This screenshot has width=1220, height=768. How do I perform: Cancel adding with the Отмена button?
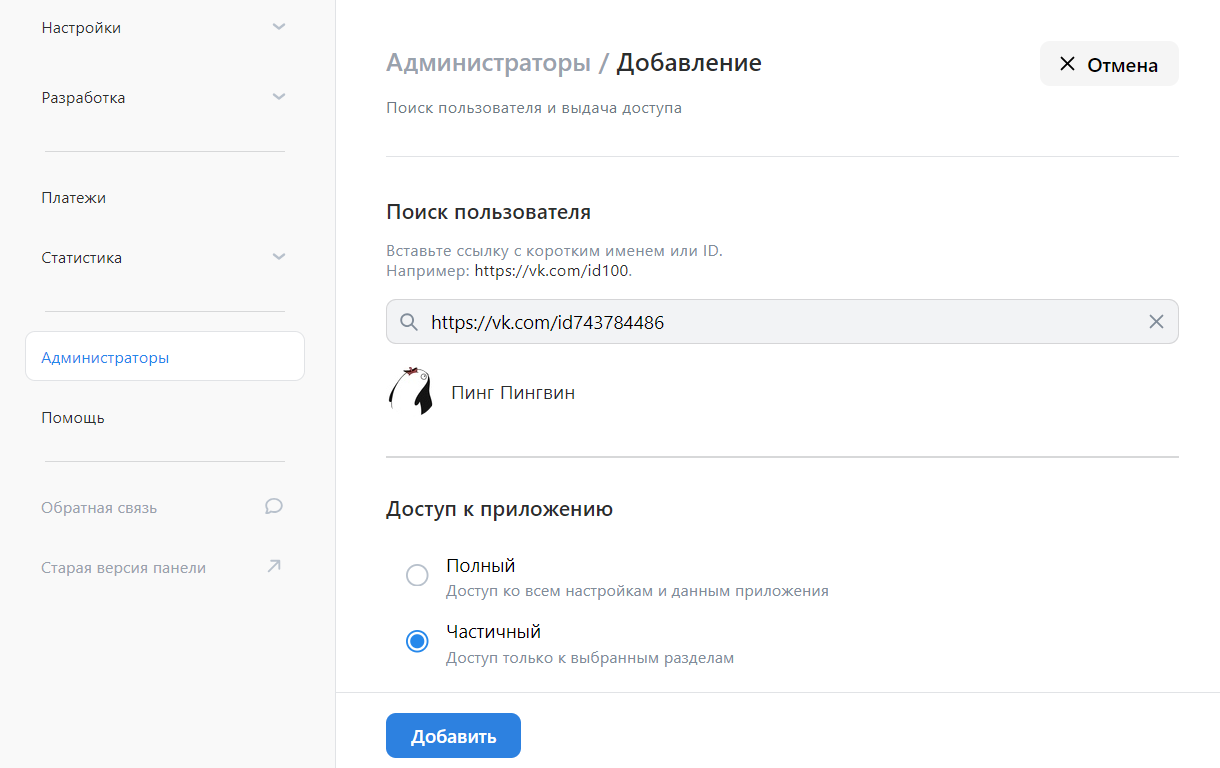pyautogui.click(x=1109, y=63)
